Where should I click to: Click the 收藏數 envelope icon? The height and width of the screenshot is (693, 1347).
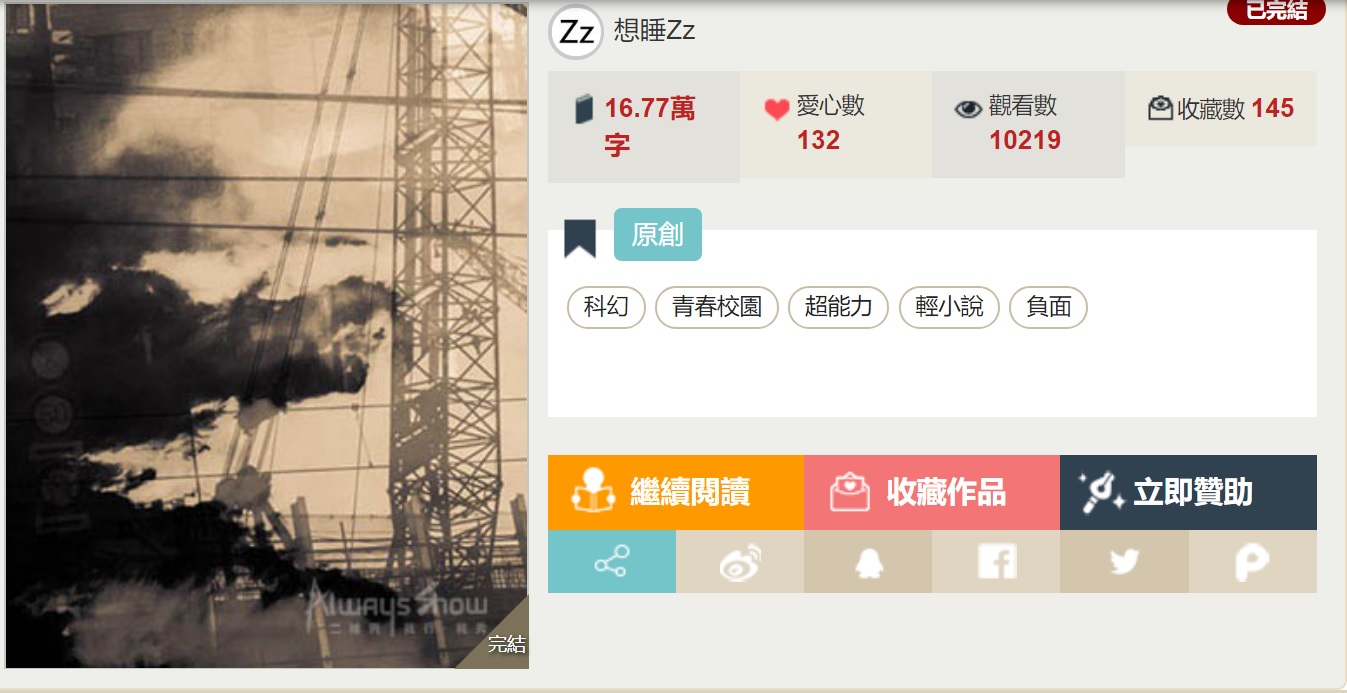(x=1160, y=109)
